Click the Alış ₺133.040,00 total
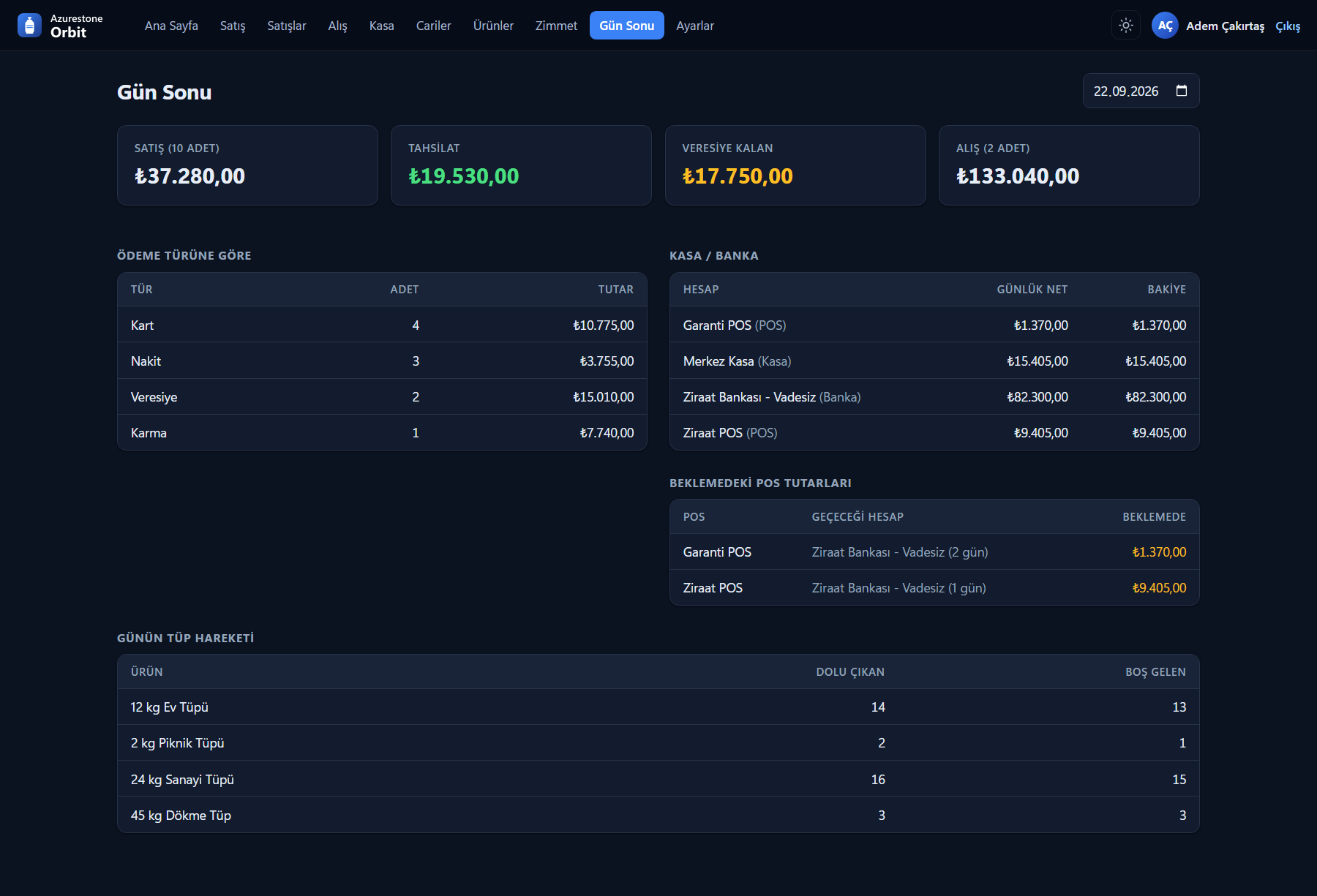Screen dimensions: 1317x896 pyautogui.click(x=1018, y=176)
